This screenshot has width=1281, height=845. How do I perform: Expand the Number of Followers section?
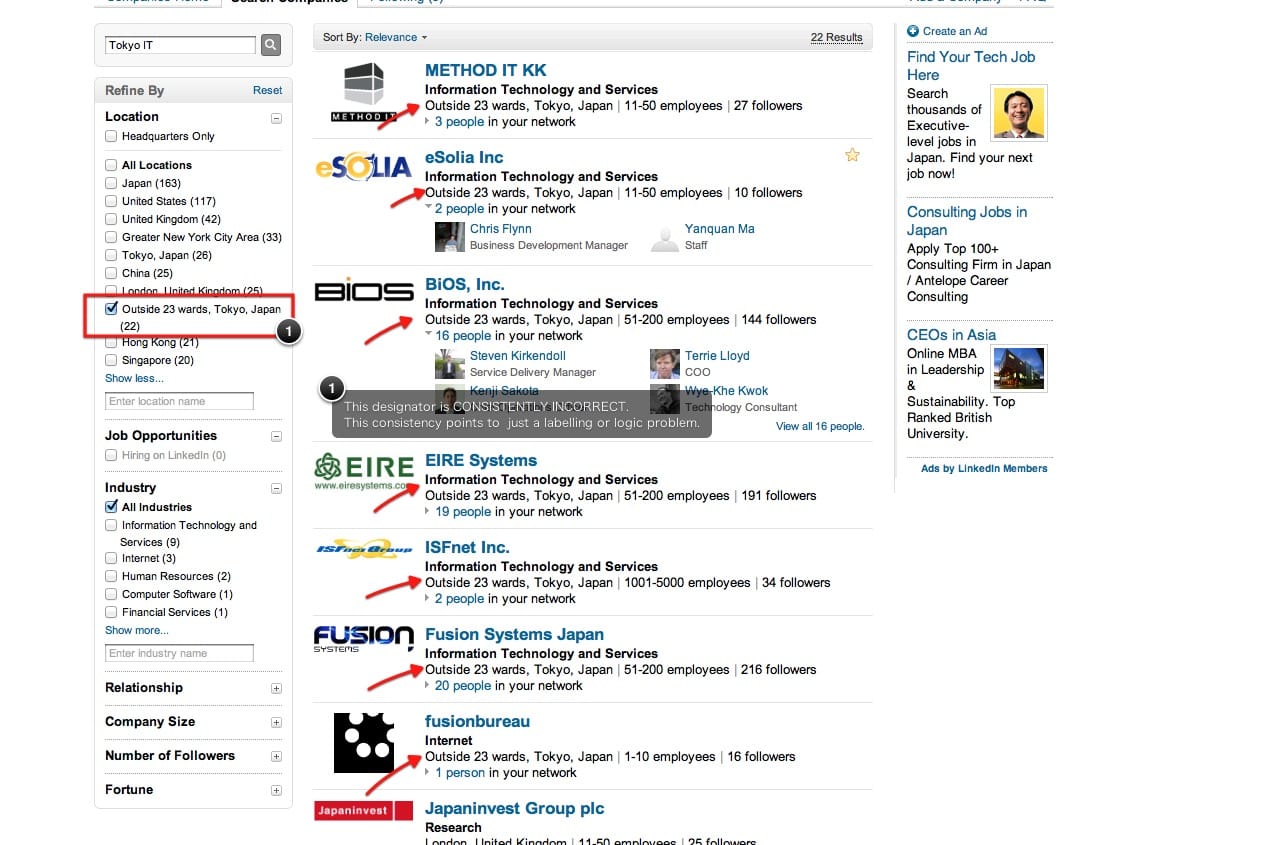[x=277, y=757]
